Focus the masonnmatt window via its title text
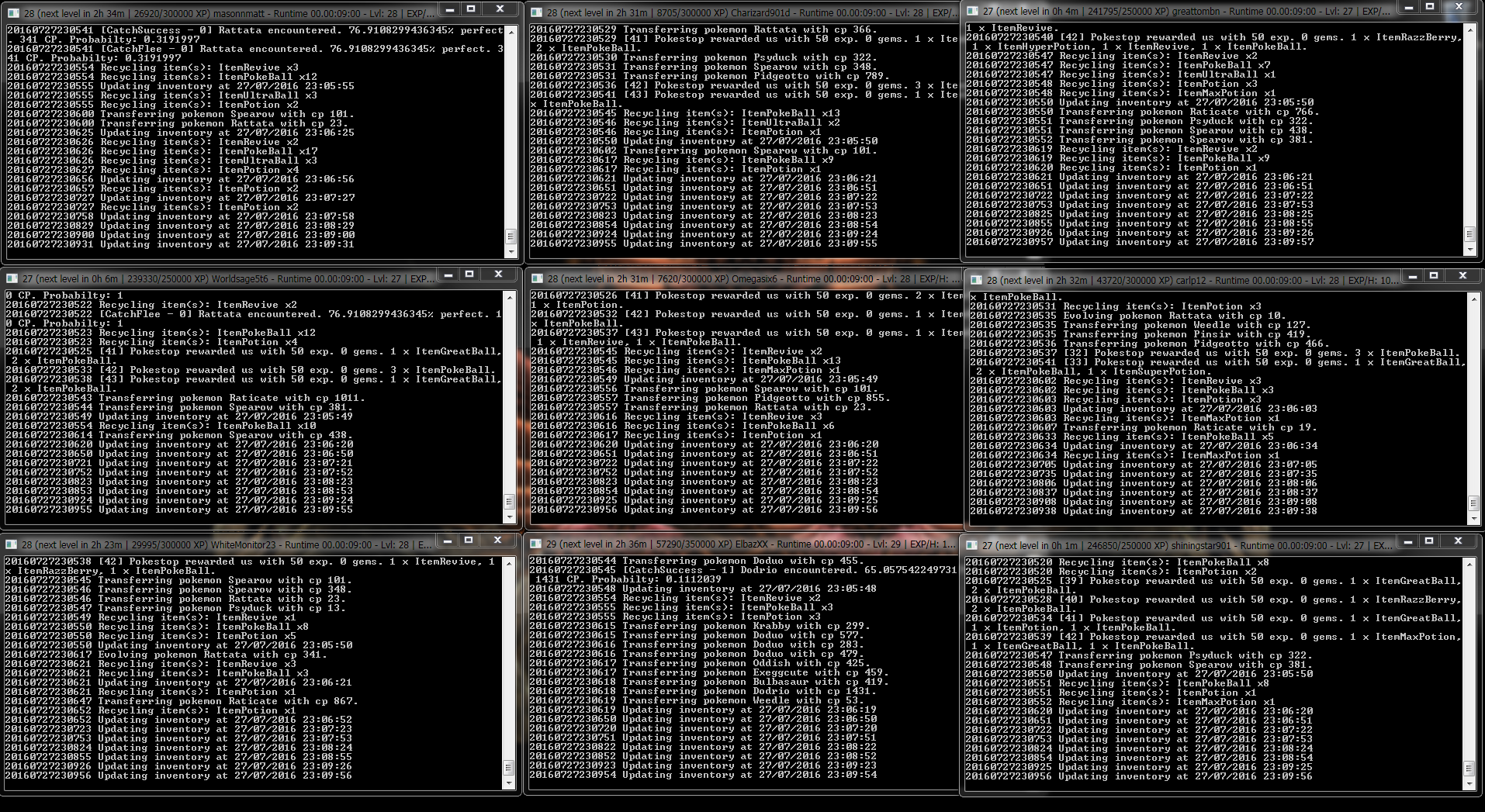This screenshot has width=1485, height=812. [230, 13]
